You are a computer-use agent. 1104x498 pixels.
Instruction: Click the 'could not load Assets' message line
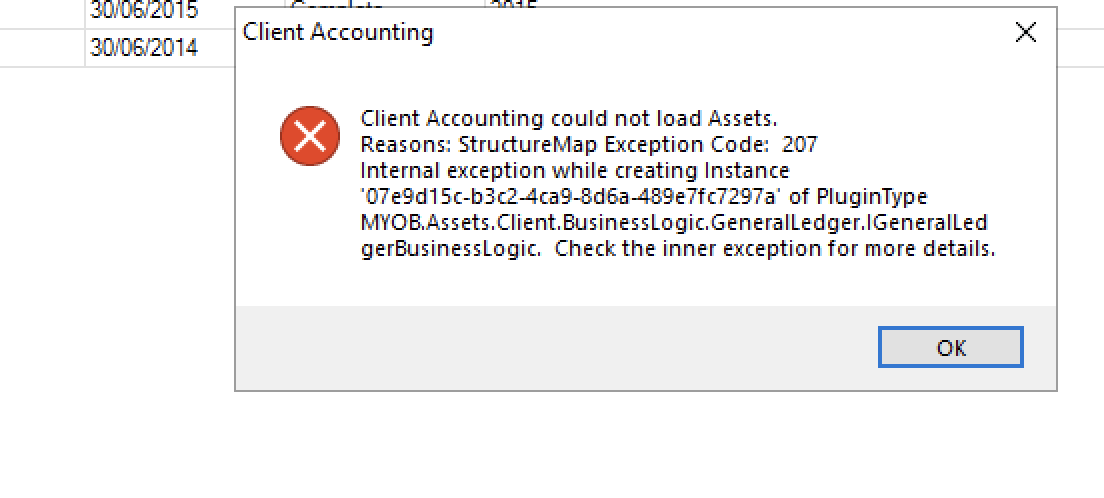568,118
